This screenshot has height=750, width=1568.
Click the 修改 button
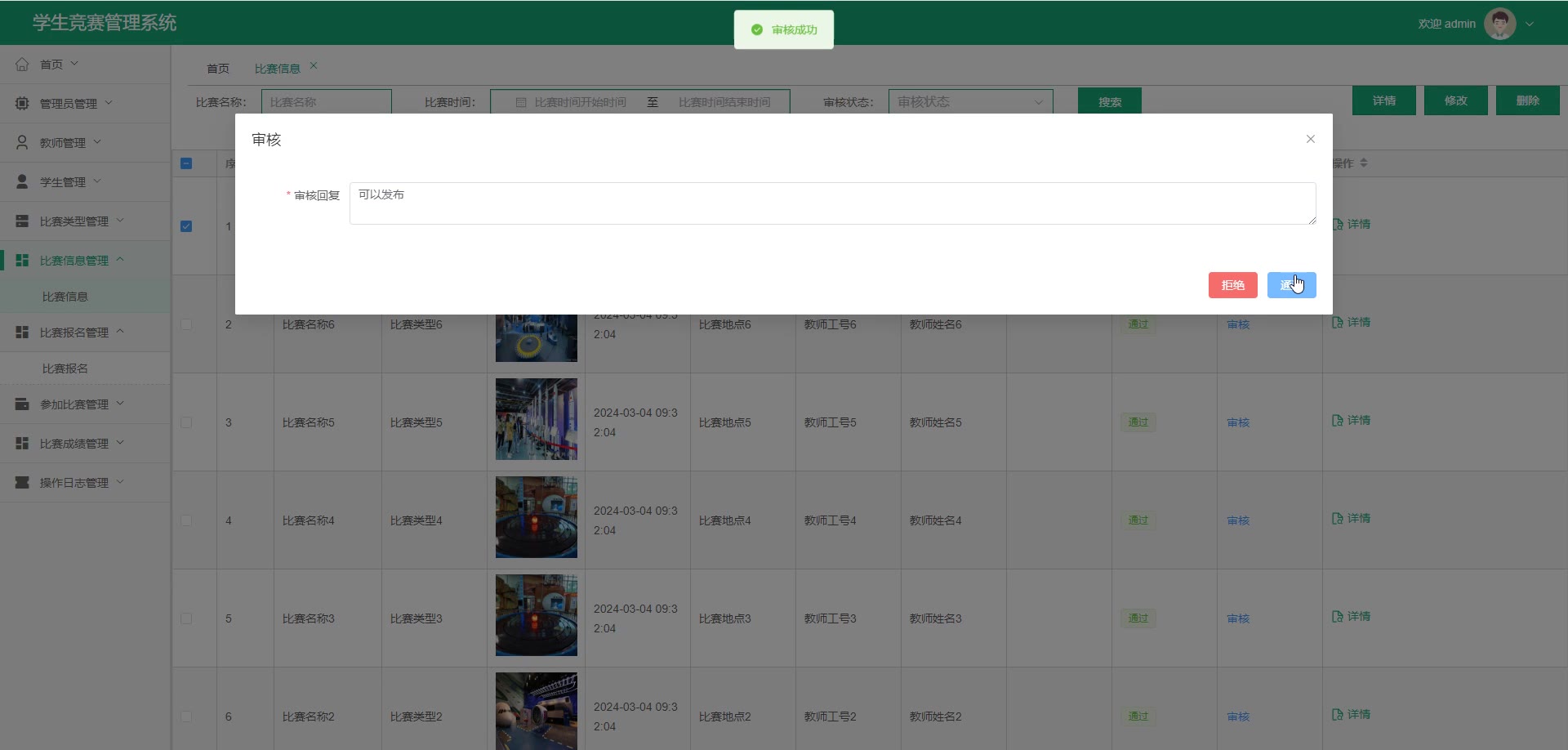(1456, 100)
